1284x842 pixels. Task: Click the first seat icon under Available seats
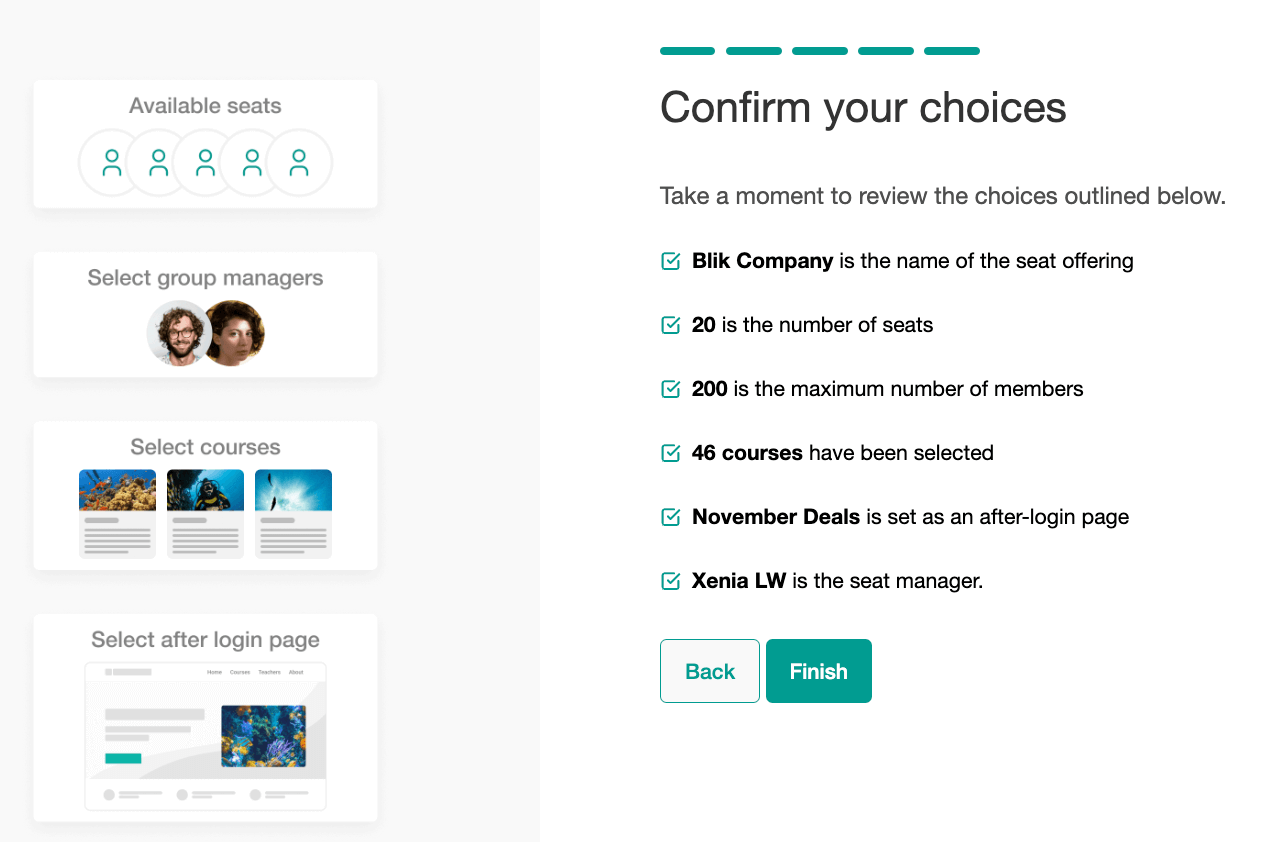112,163
